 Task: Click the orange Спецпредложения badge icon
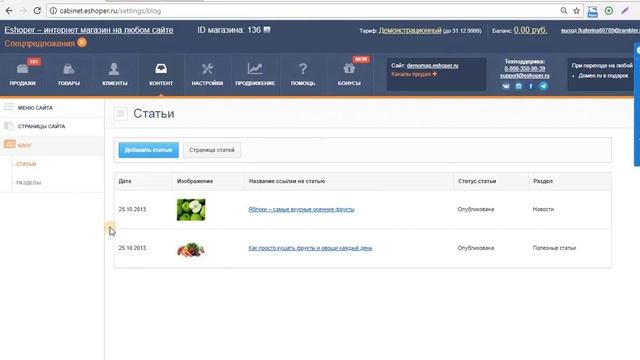[x=82, y=42]
